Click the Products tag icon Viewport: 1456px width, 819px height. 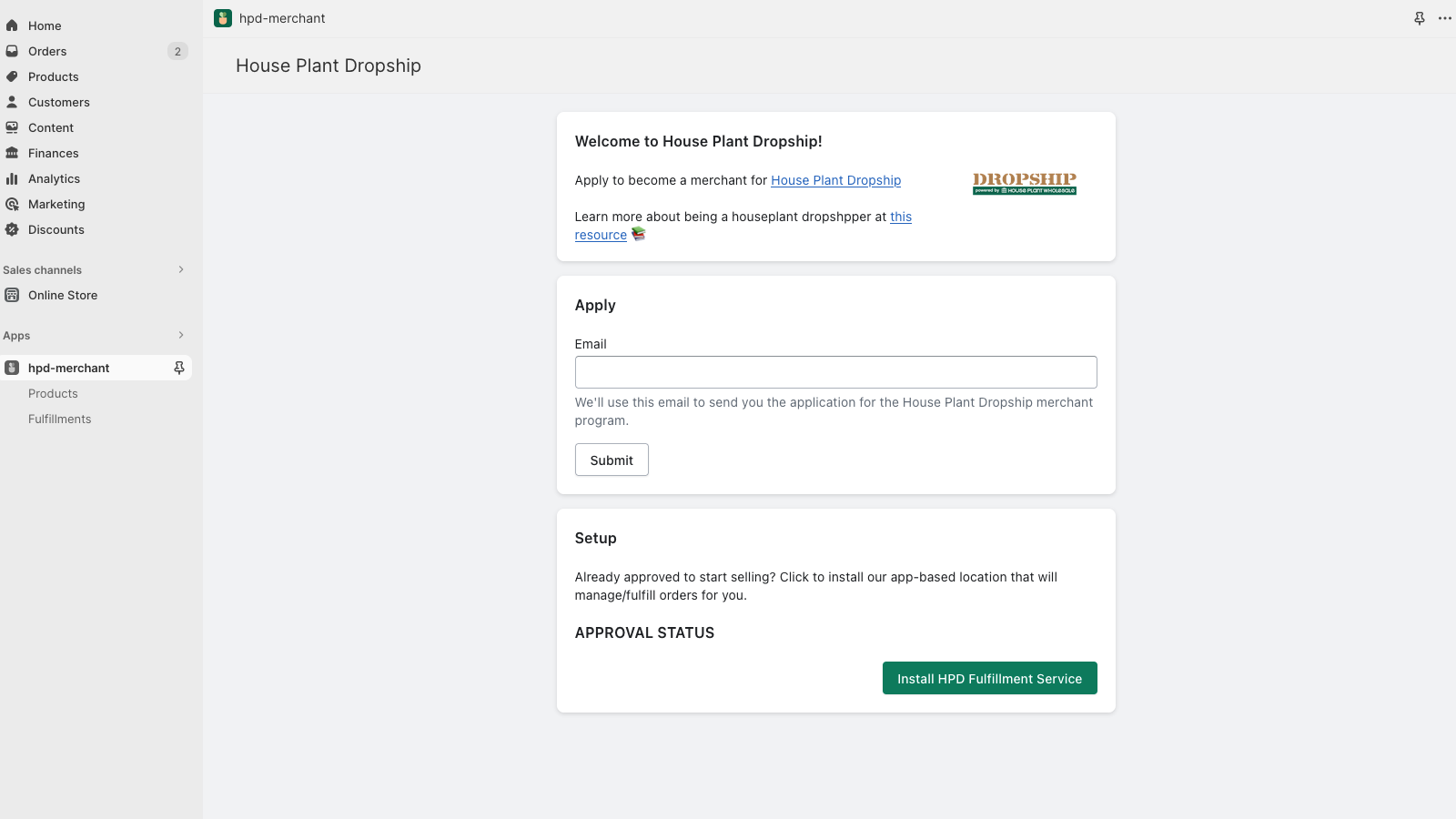(x=12, y=76)
